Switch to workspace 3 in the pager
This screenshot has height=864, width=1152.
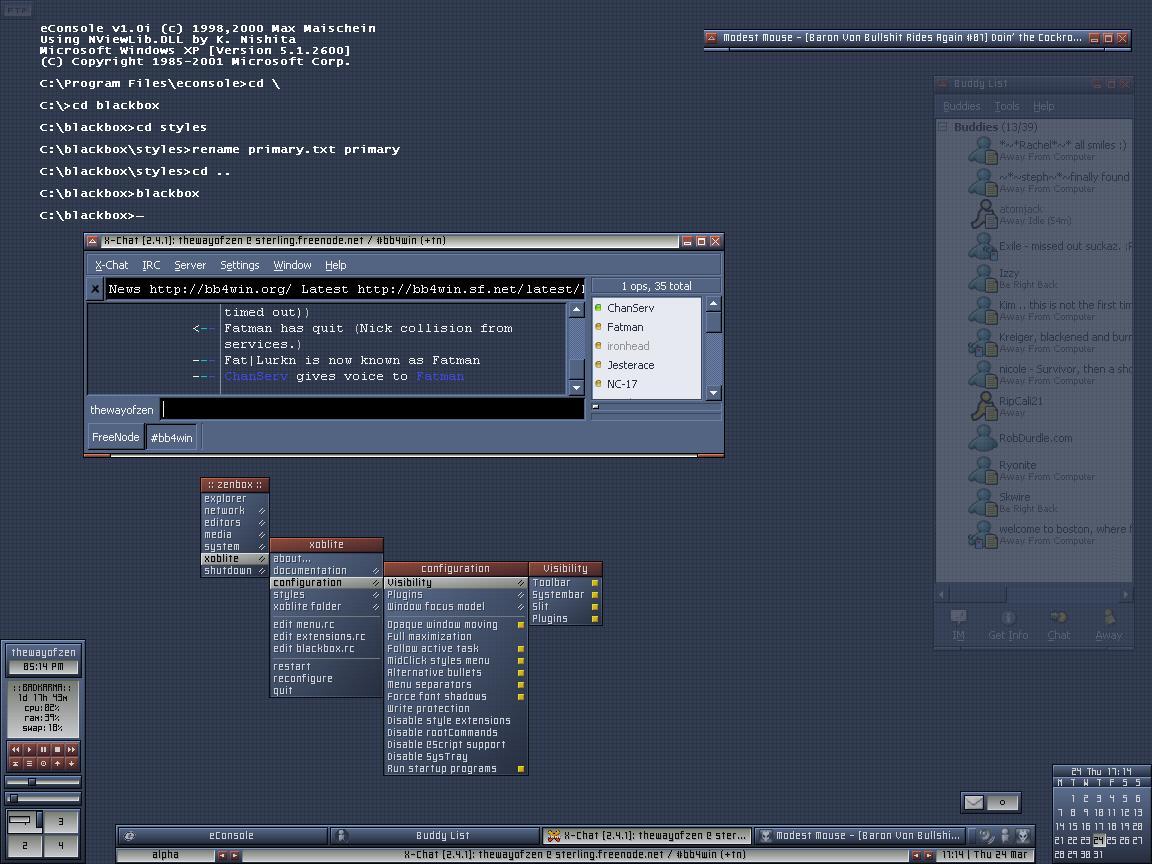(61, 821)
